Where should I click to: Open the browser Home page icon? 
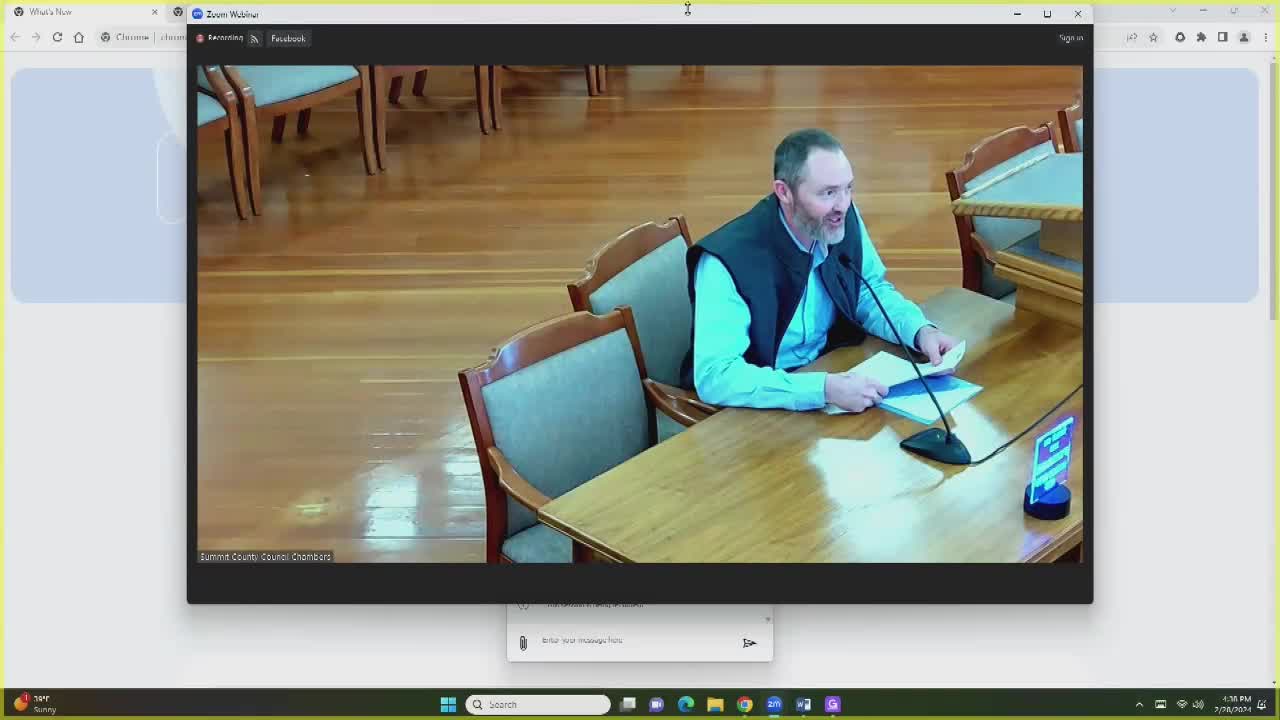click(x=79, y=36)
